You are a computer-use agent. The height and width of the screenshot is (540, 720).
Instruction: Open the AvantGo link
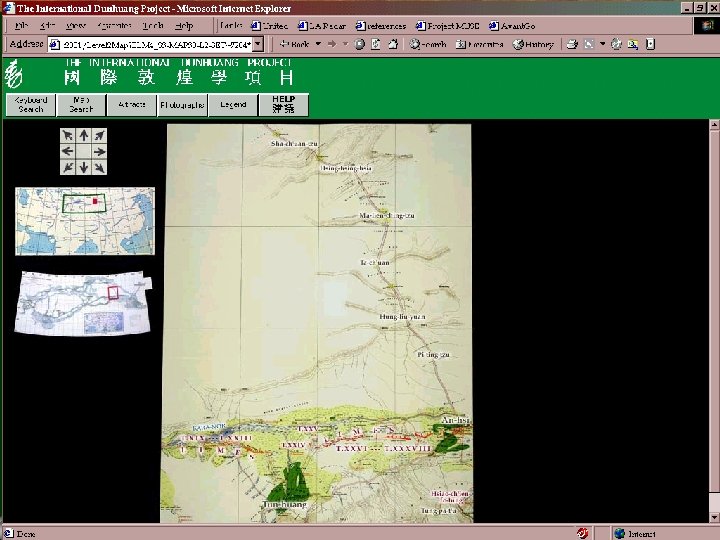point(512,26)
